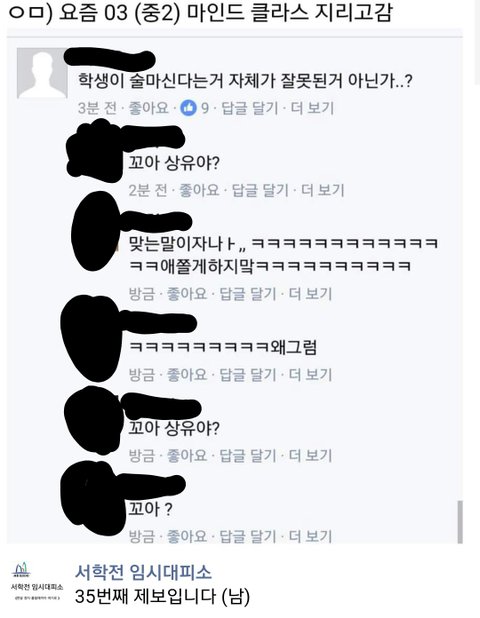The image size is (480, 618).
Task: Reply to the 맞는말이자나 comment
Action: pyautogui.click(x=248, y=294)
